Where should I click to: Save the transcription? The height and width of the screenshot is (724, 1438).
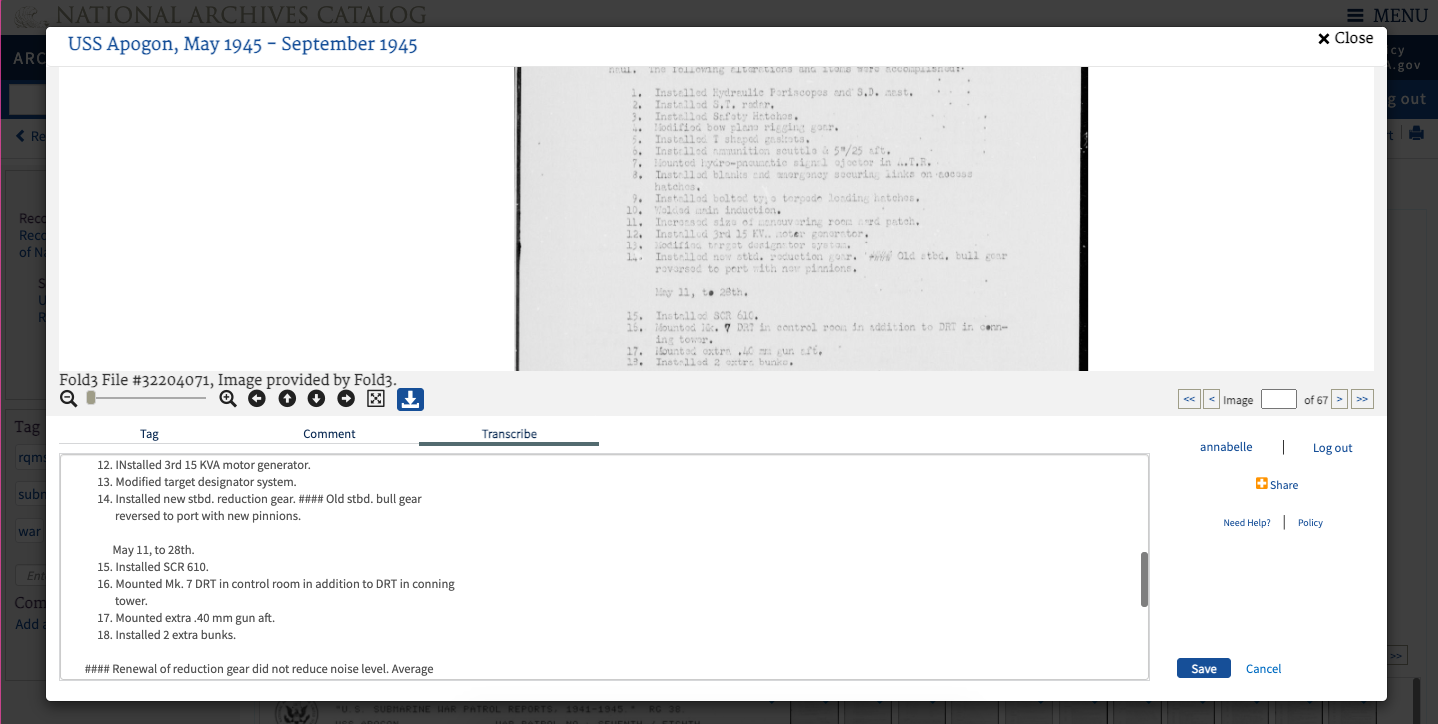pos(1204,668)
